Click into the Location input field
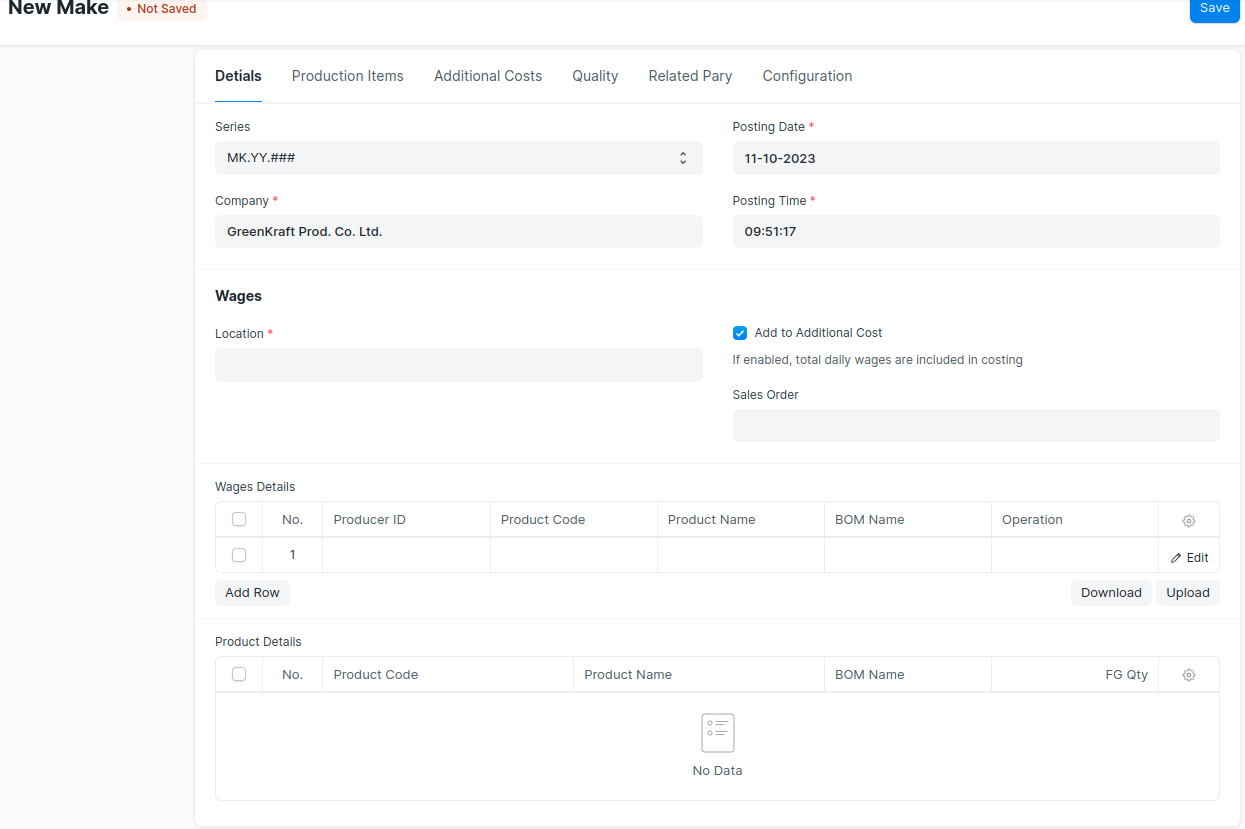 pyautogui.click(x=458, y=365)
